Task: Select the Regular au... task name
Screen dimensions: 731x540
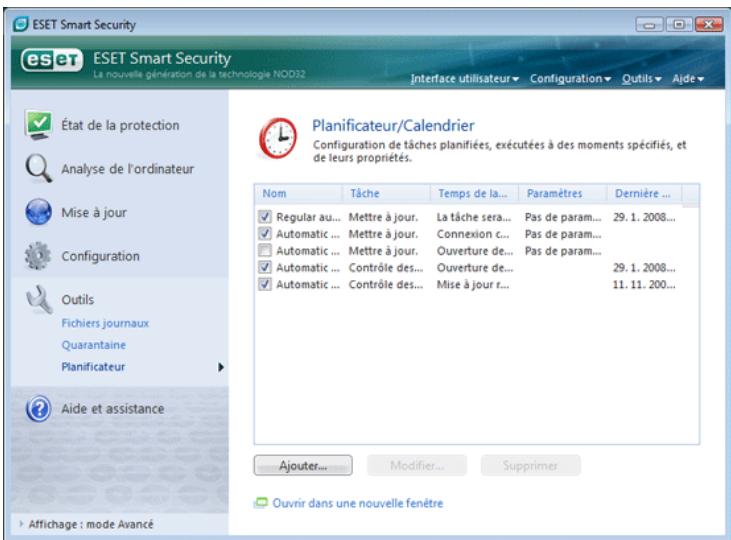Action: [x=308, y=217]
